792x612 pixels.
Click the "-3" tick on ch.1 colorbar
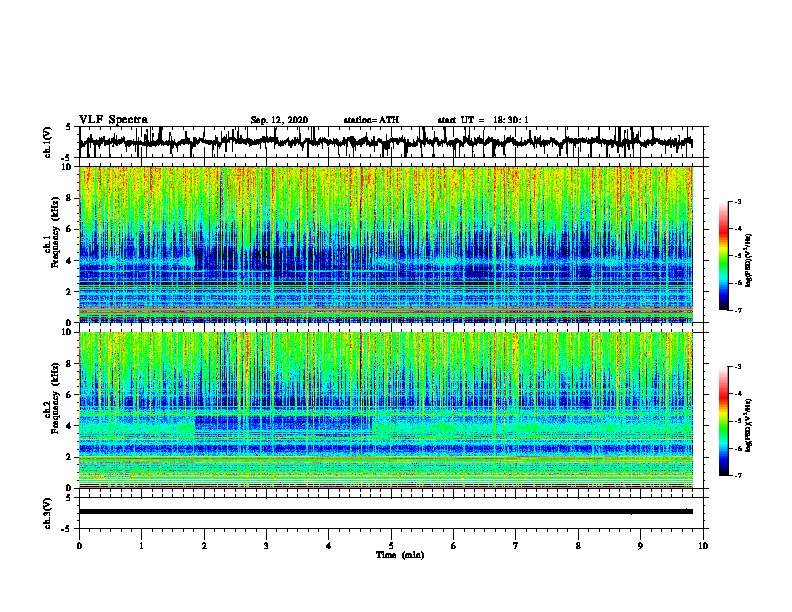click(x=738, y=201)
